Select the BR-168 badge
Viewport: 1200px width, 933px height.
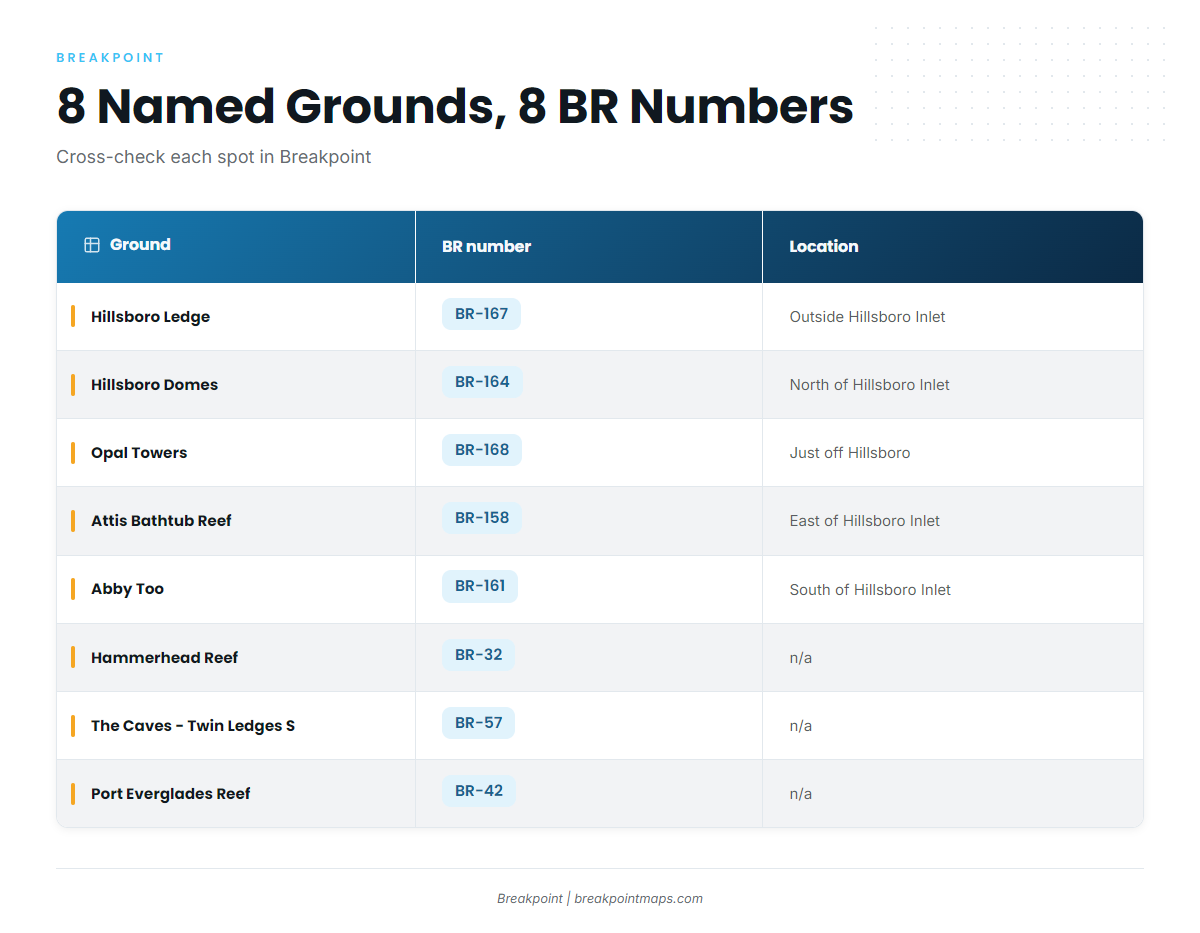click(482, 450)
